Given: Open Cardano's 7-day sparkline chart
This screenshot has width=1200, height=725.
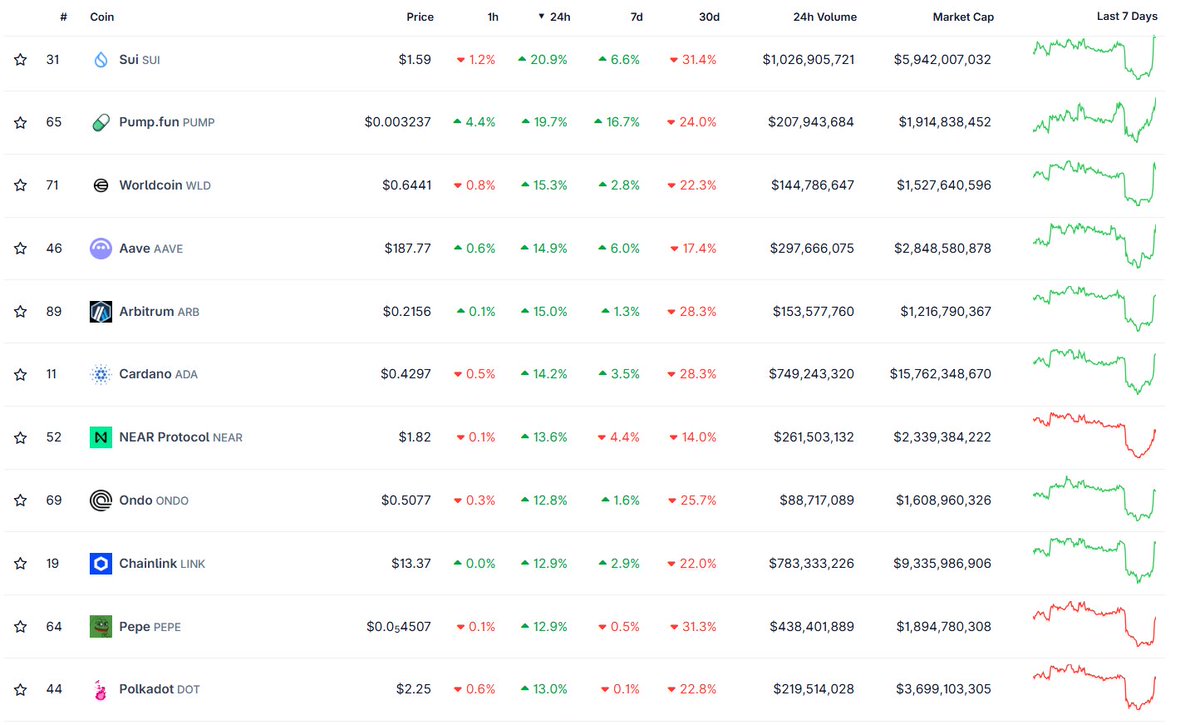Looking at the screenshot, I should coord(1095,372).
